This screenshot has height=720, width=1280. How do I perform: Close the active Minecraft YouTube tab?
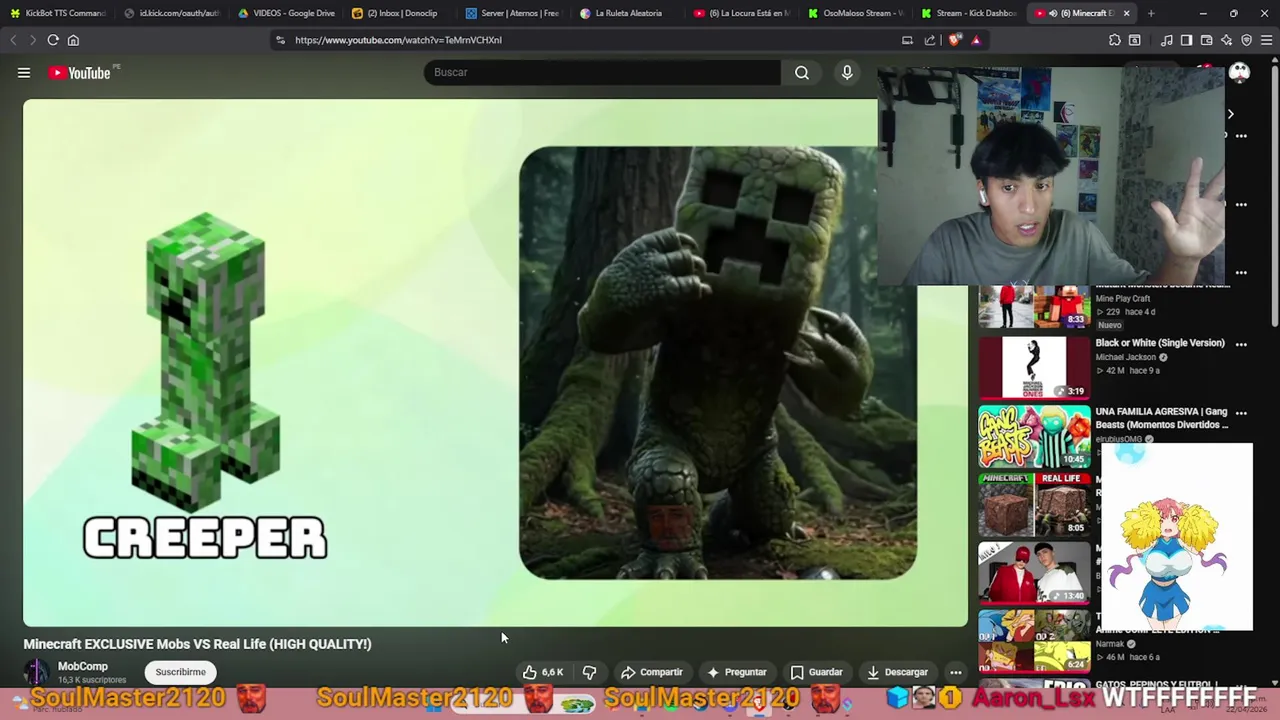(x=1126, y=13)
